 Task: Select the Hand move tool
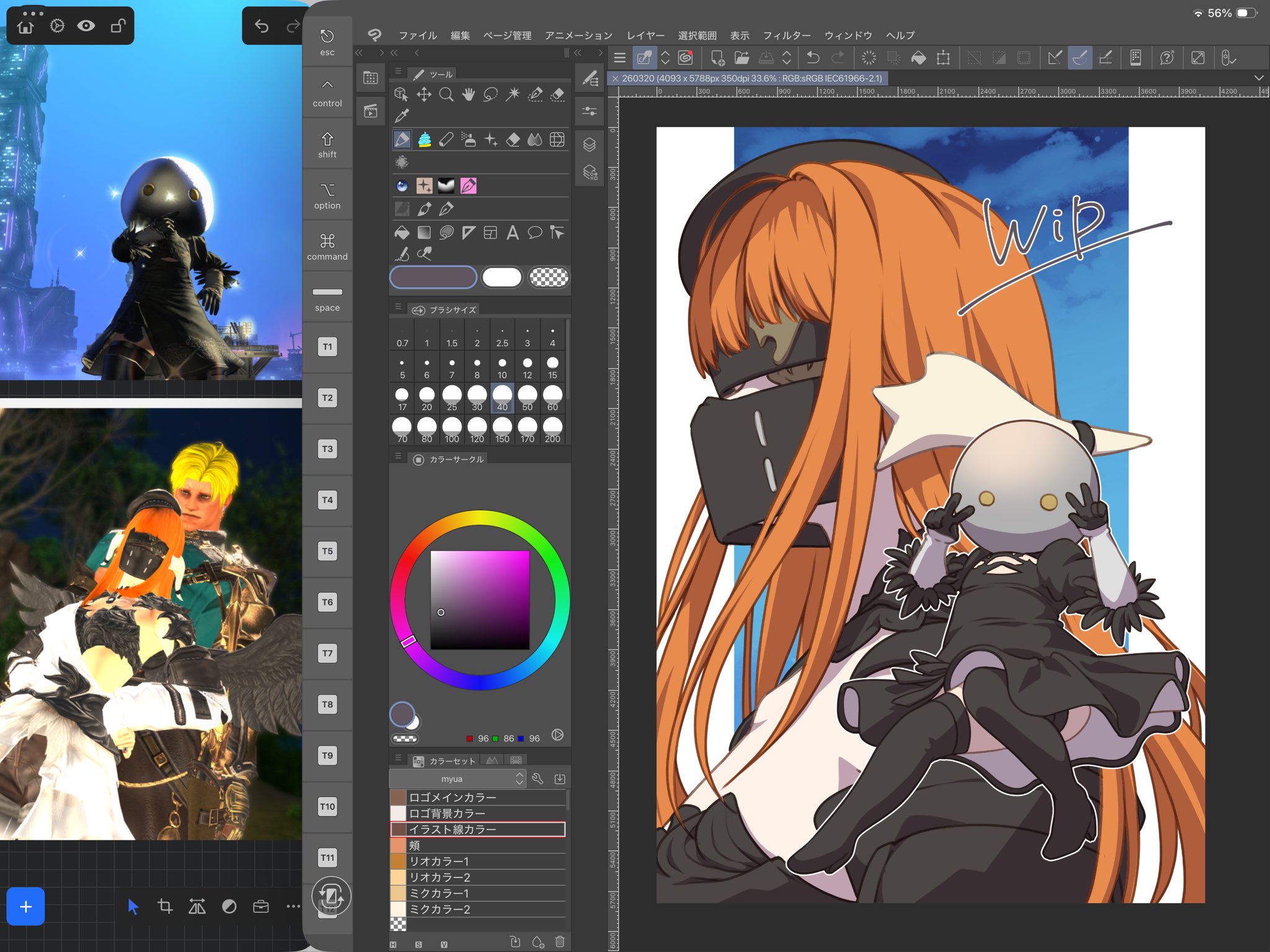pyautogui.click(x=468, y=94)
